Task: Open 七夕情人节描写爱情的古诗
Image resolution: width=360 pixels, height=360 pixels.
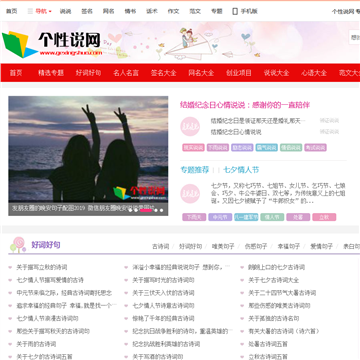Action: pos(50,280)
